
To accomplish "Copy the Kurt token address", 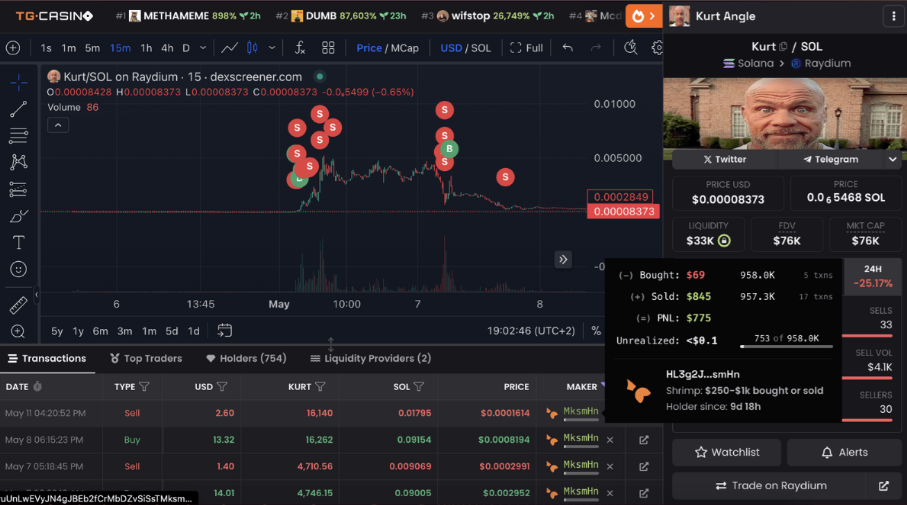I will click(x=783, y=47).
